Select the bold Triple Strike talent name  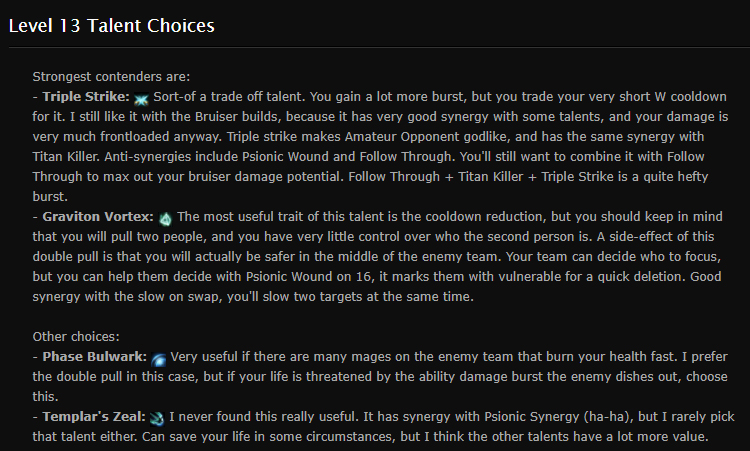86,97
